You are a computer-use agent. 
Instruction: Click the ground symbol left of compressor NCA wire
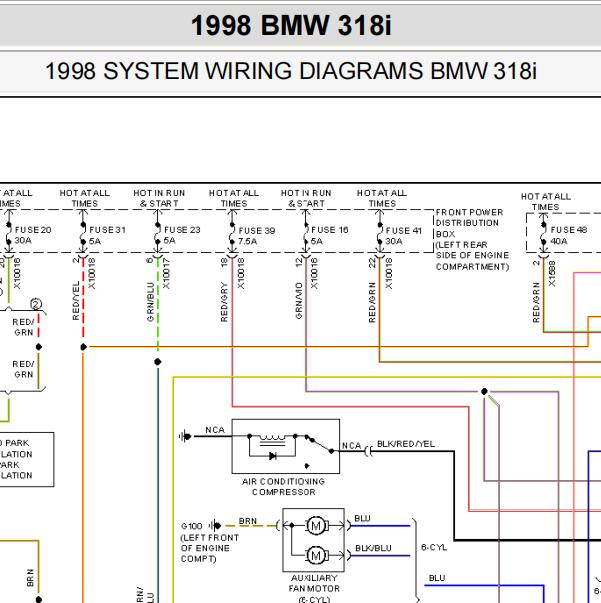[186, 436]
